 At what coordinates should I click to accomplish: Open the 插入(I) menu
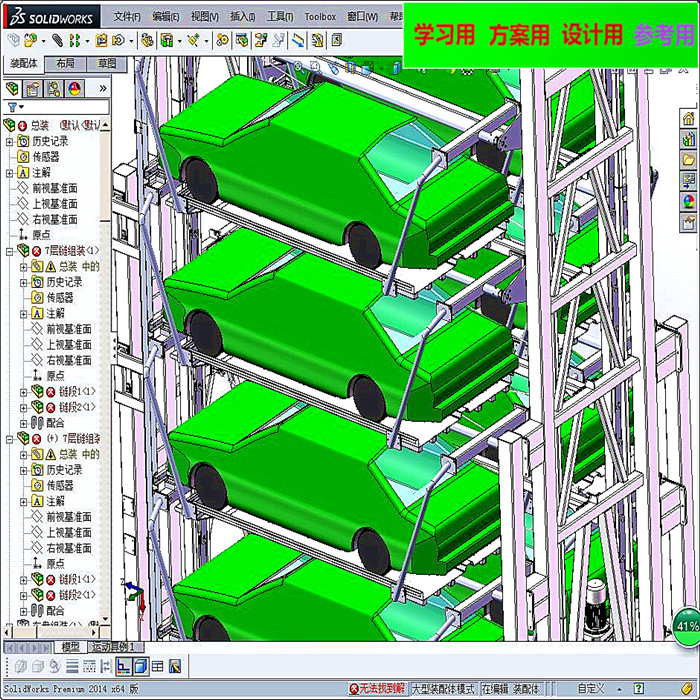point(242,17)
